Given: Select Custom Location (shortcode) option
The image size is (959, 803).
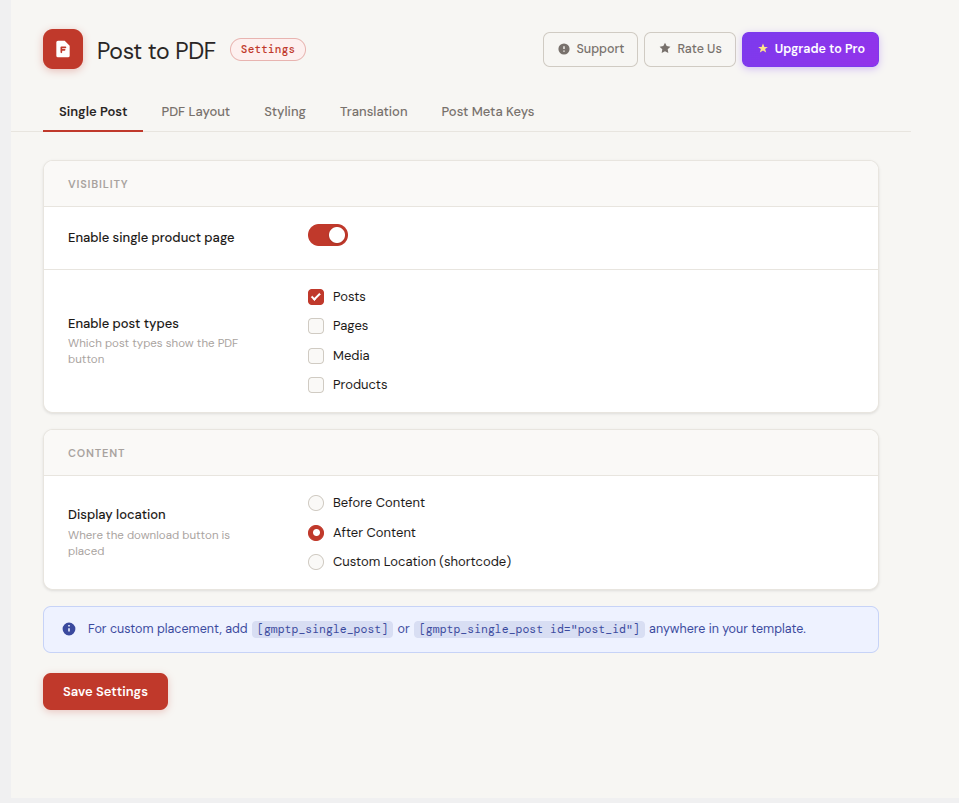Looking at the screenshot, I should point(316,562).
